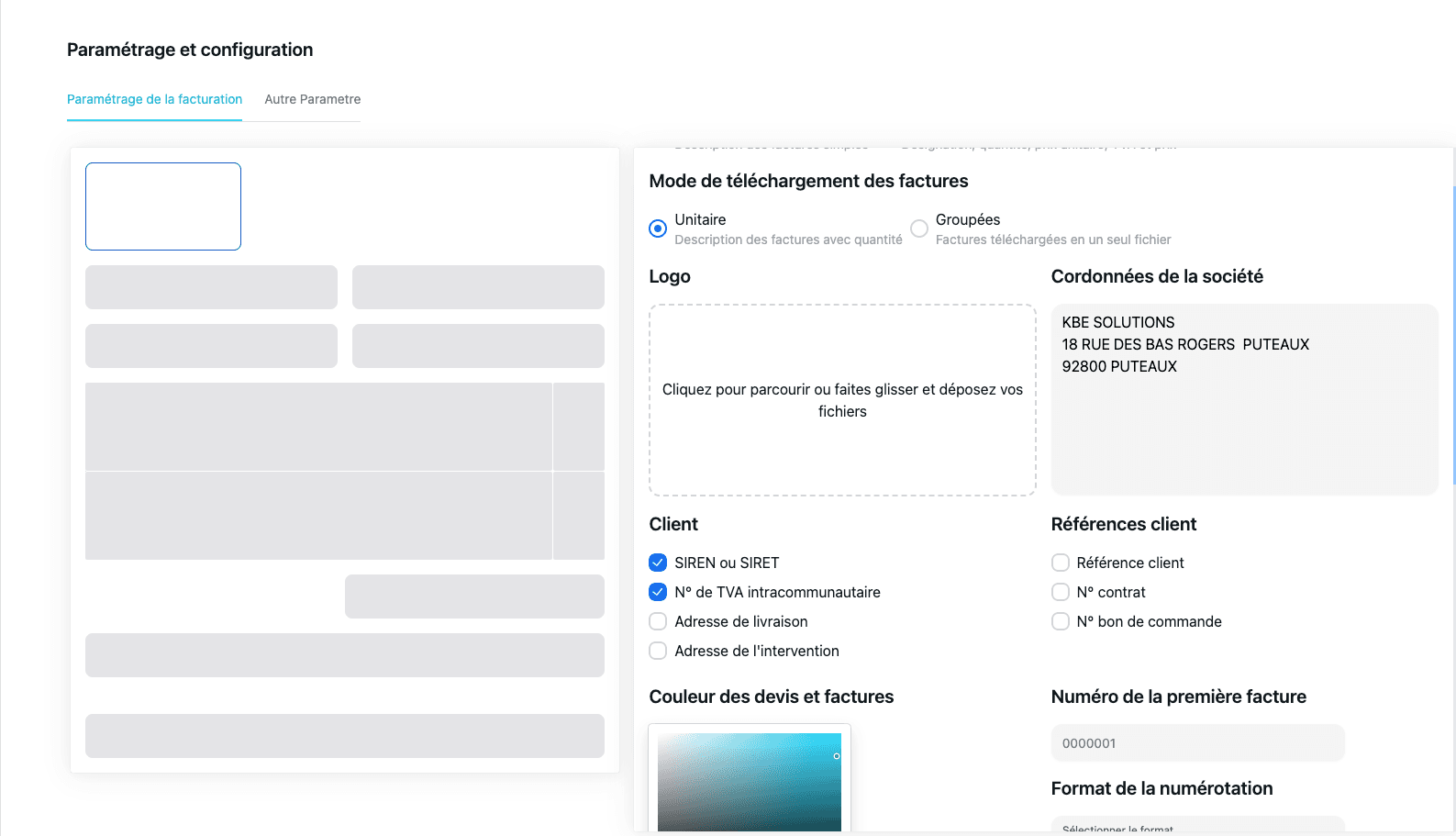The width and height of the screenshot is (1456, 836).
Task: Open the Sélectionner le format dropdown
Action: coord(1197,826)
